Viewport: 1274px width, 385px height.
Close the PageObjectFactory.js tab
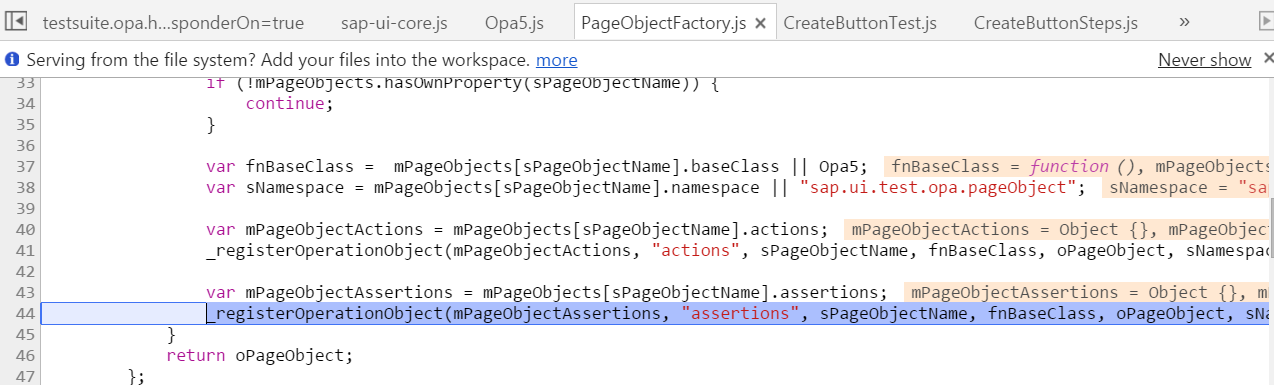pyautogui.click(x=760, y=23)
